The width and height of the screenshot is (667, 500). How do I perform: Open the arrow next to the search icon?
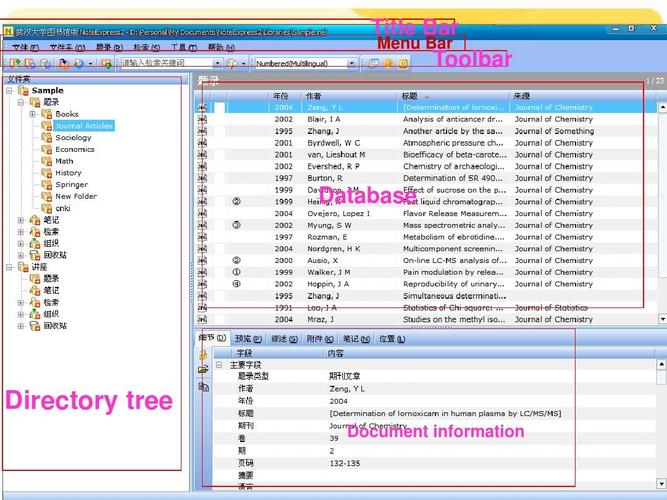pyautogui.click(x=243, y=64)
